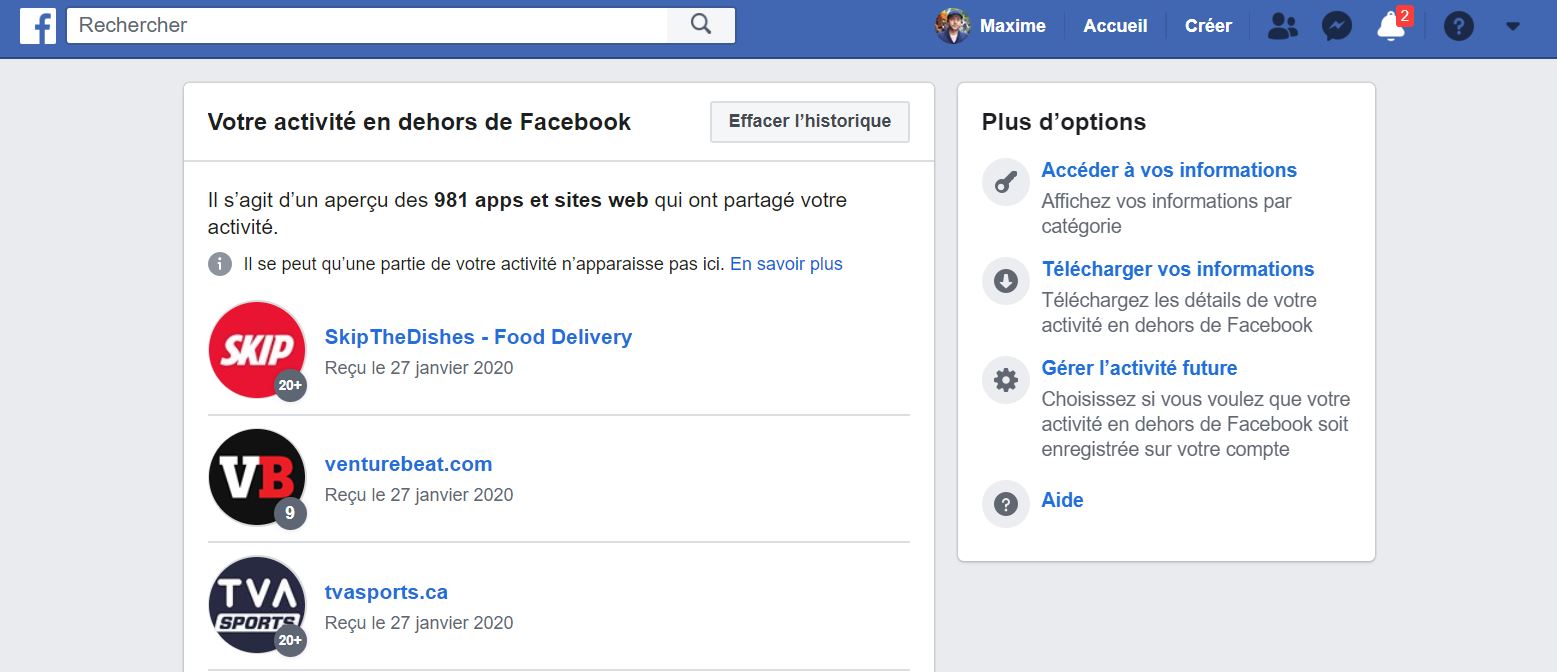Go to Accueil in the top navigation
The image size is (1557, 672).
pos(1115,26)
